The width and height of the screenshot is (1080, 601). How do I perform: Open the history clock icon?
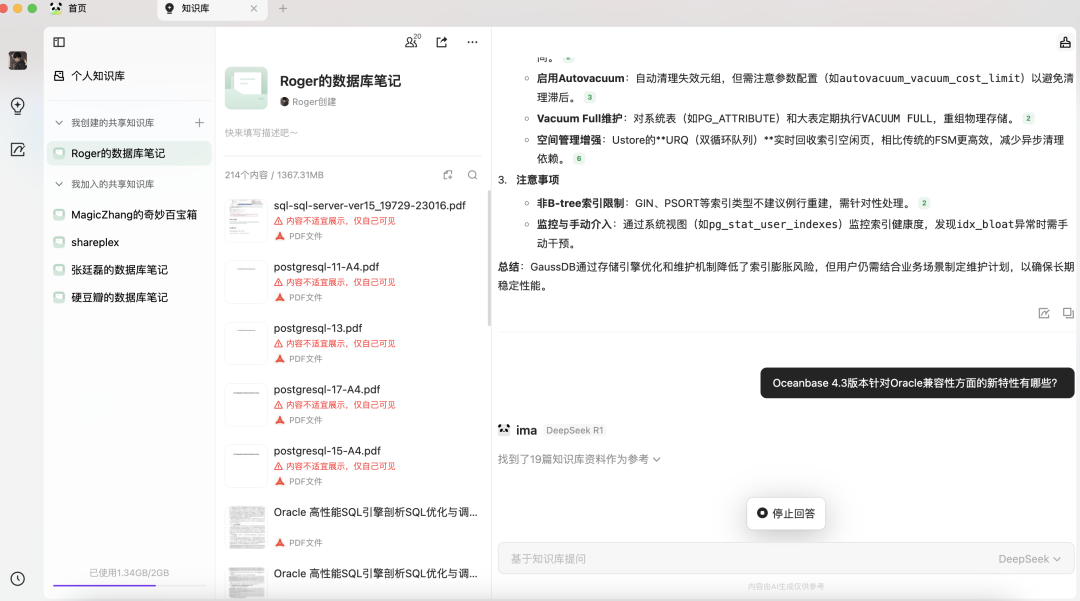tap(18, 579)
